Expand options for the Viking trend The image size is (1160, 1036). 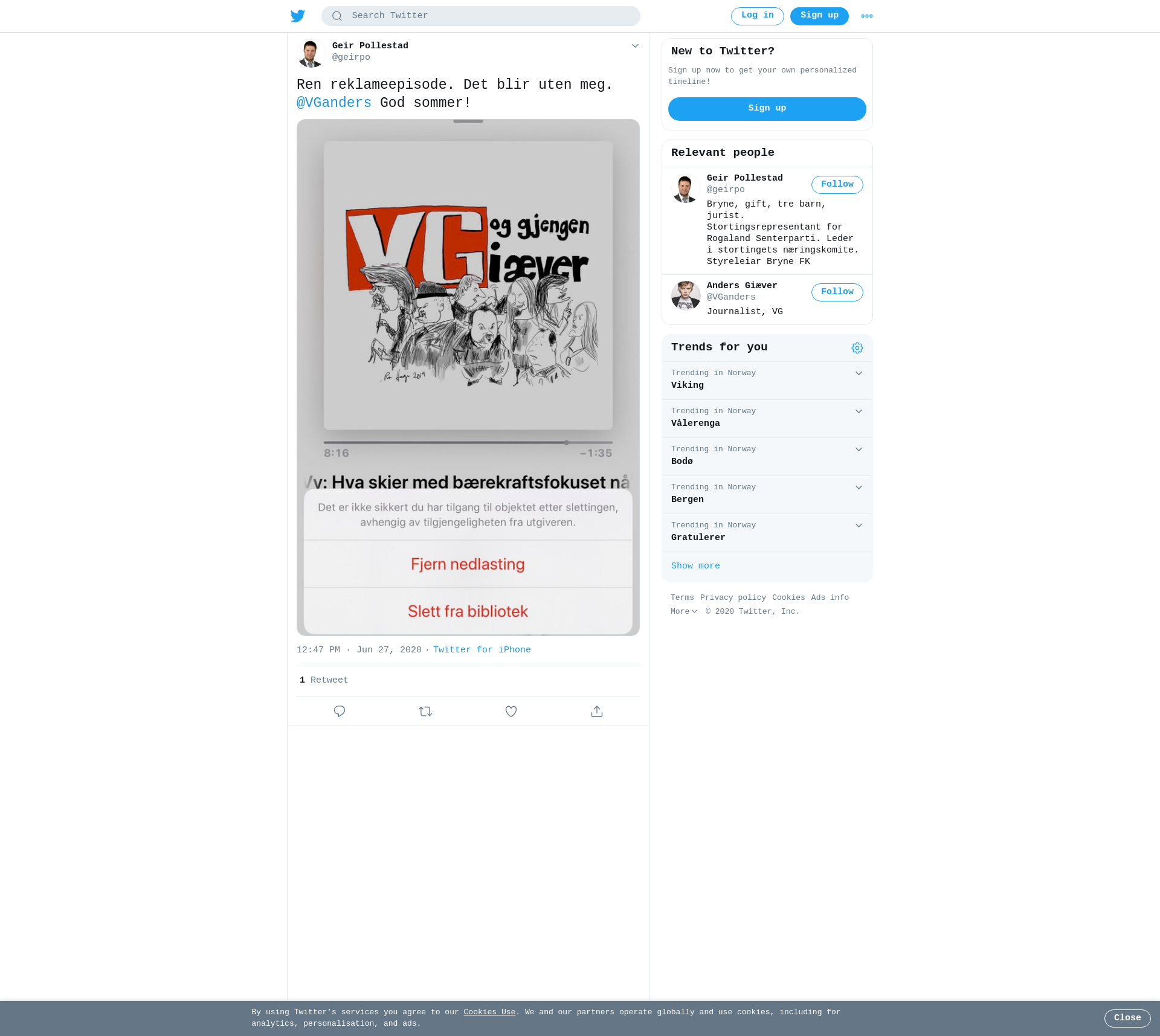pyautogui.click(x=859, y=373)
